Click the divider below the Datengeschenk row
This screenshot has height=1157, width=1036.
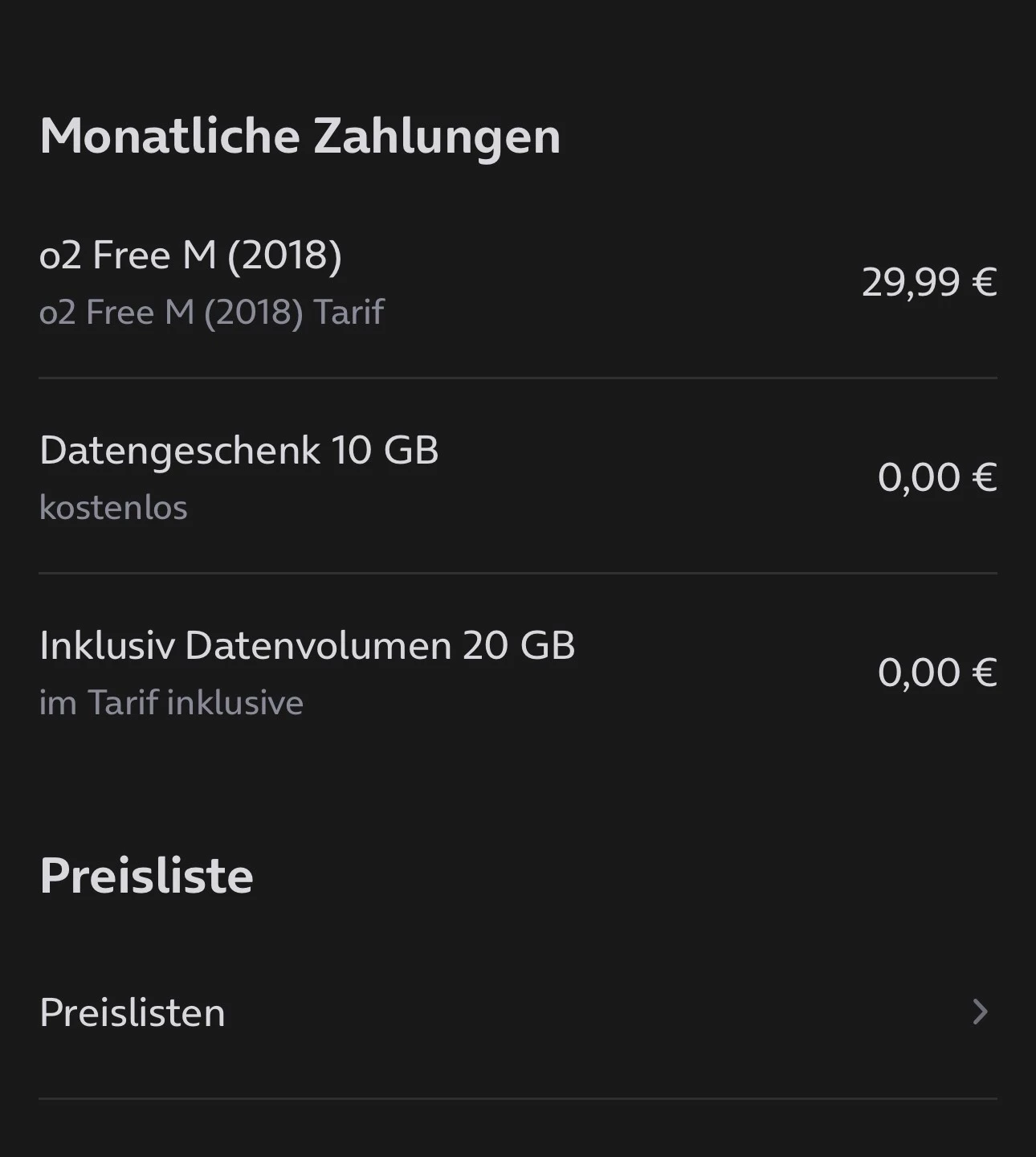pyautogui.click(x=518, y=573)
